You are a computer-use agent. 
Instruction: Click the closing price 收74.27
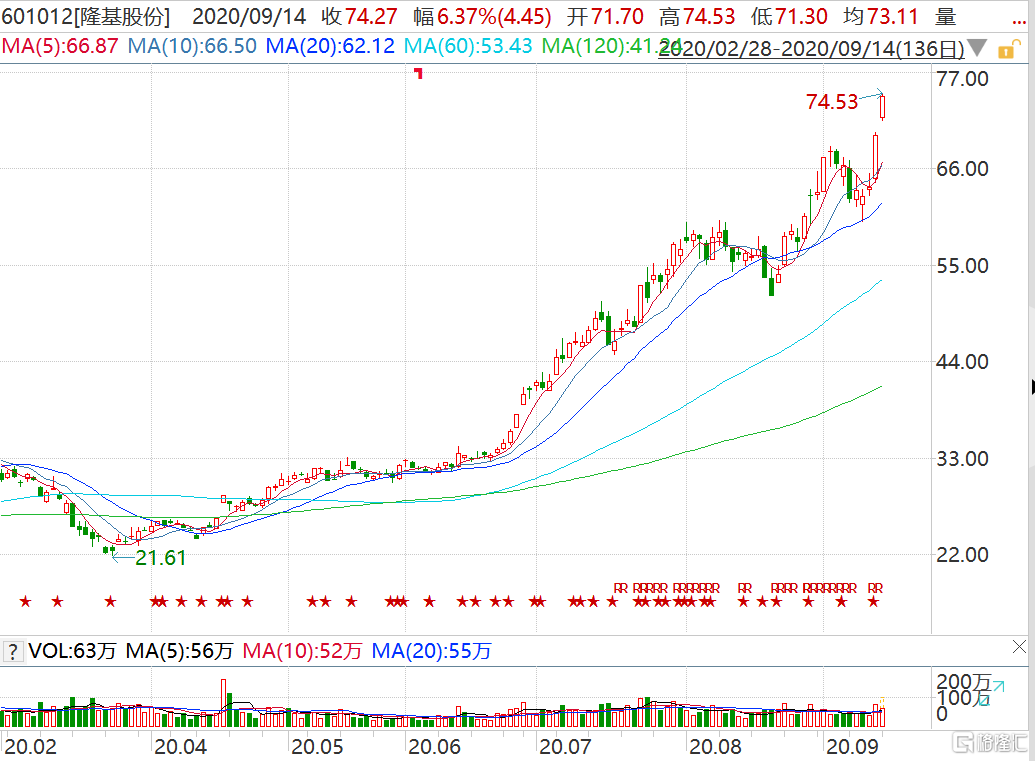359,17
